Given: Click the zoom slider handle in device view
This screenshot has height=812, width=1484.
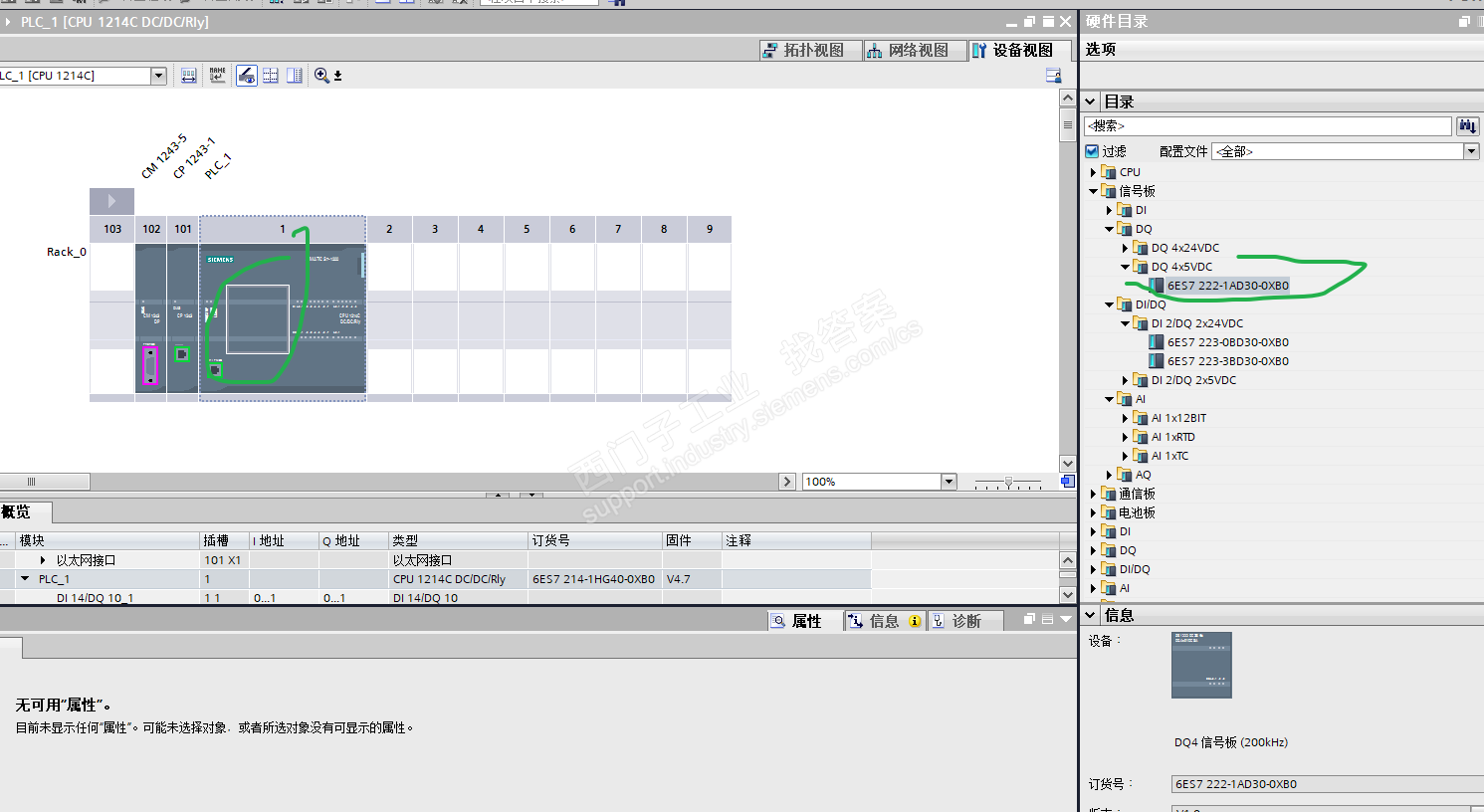Looking at the screenshot, I should click(1008, 482).
